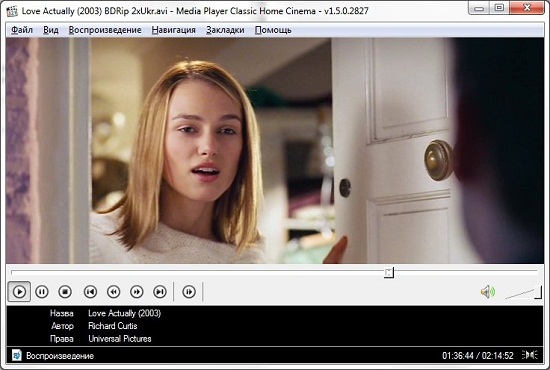
Task: Skip to the previous file button
Action: pyautogui.click(x=90, y=291)
